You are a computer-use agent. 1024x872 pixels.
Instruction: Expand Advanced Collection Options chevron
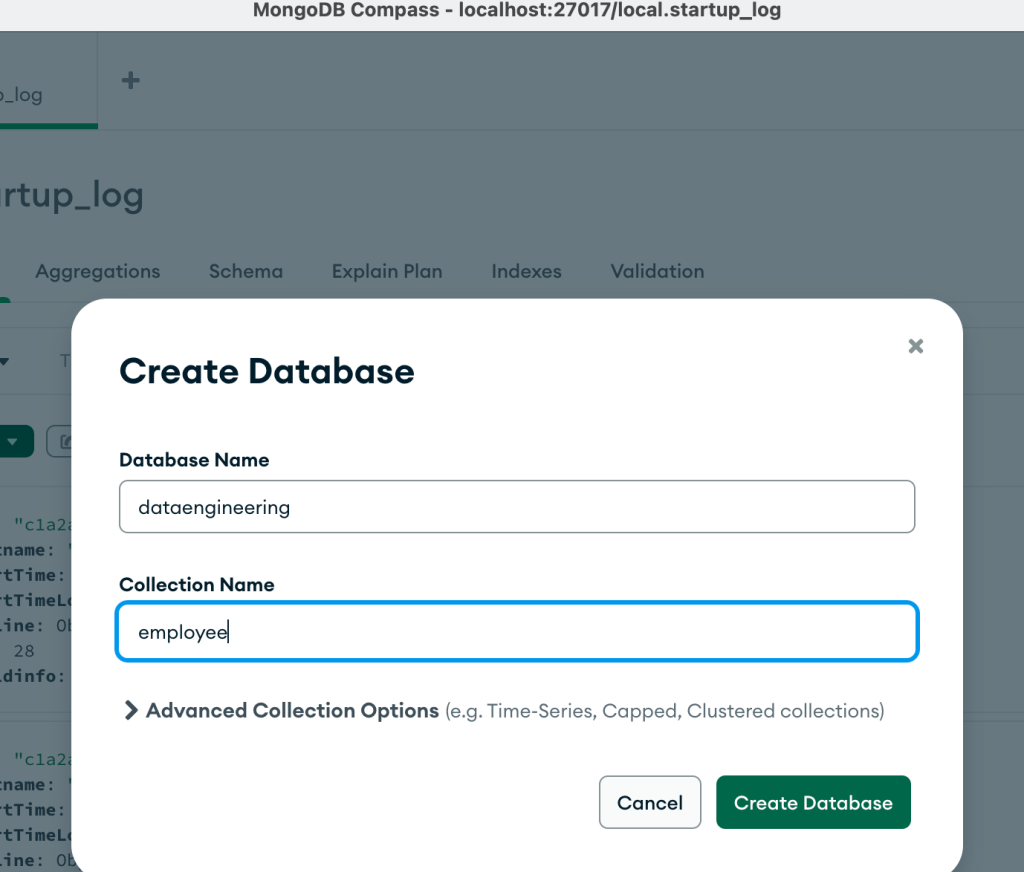click(x=130, y=711)
